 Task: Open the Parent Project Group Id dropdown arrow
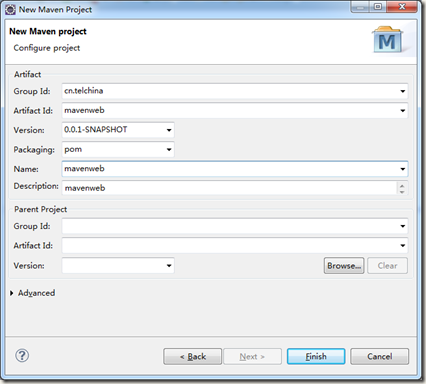point(403,226)
